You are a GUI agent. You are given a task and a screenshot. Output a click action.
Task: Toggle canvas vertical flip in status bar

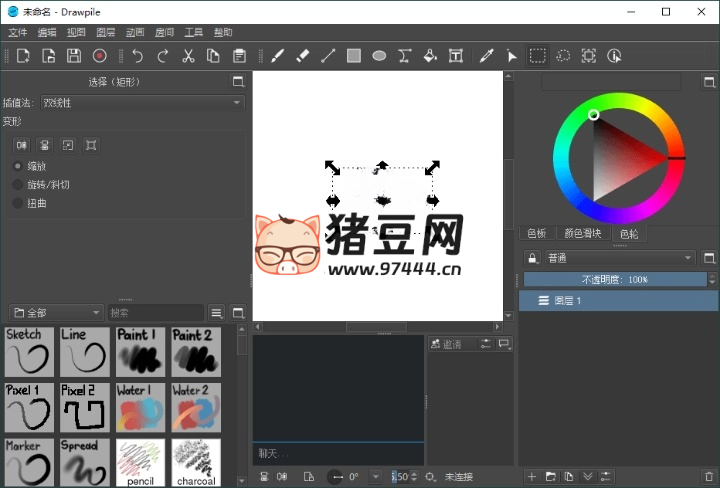(x=264, y=477)
